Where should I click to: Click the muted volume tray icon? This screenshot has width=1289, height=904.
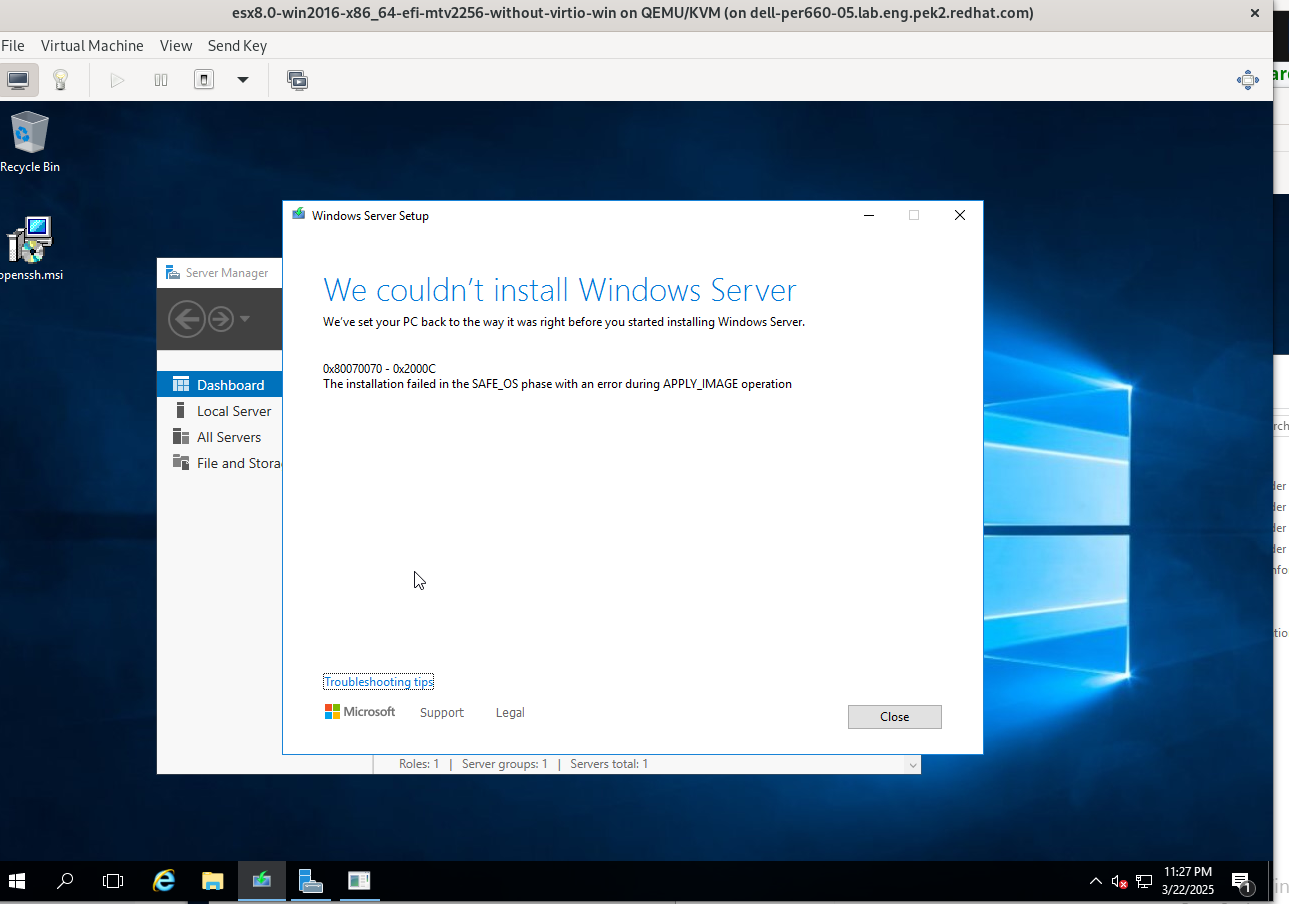1120,882
